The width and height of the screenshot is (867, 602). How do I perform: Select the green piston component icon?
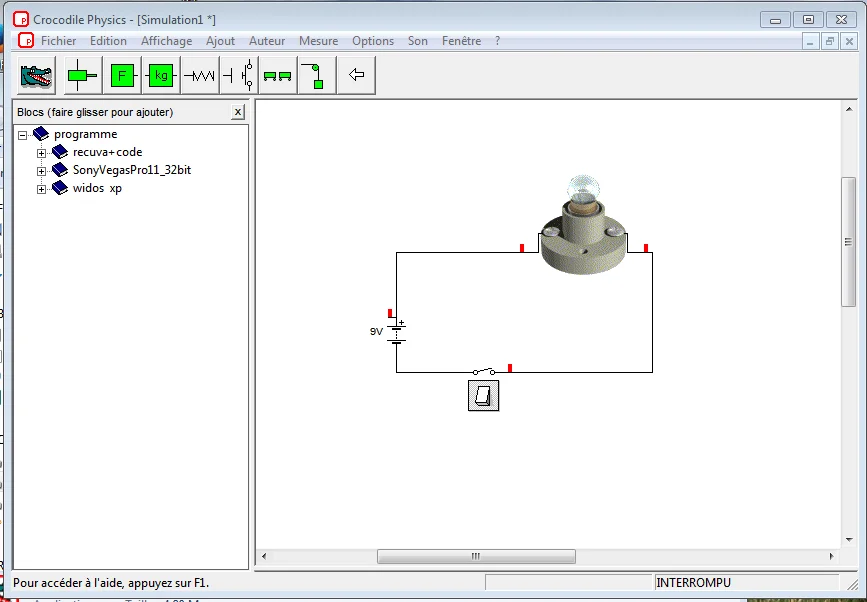pos(82,76)
